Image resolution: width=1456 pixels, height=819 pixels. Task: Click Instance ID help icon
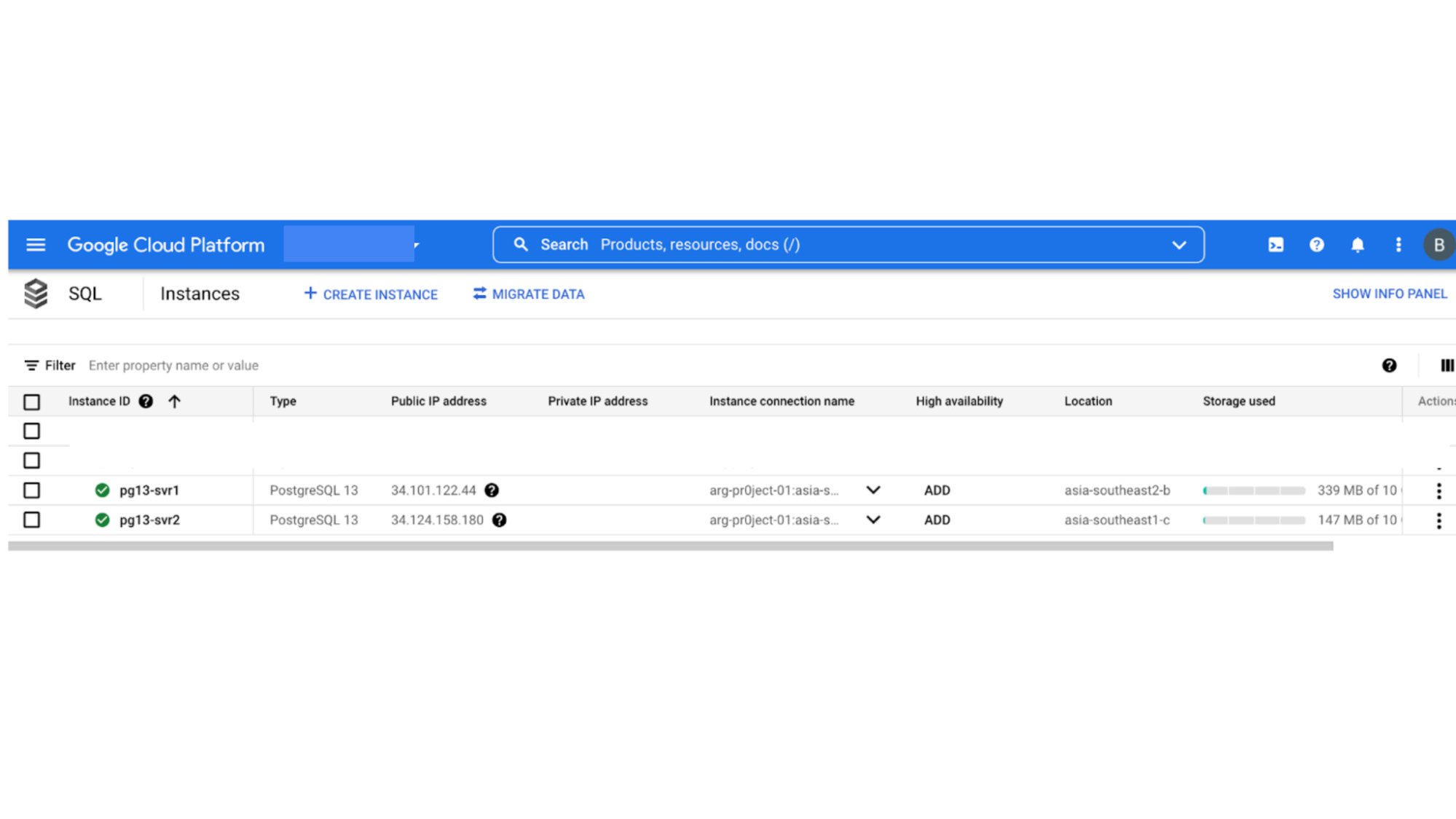pyautogui.click(x=146, y=401)
